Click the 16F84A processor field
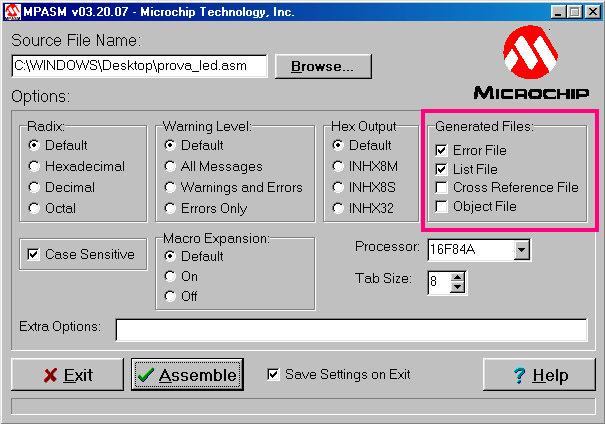The width and height of the screenshot is (605, 424). [x=471, y=250]
